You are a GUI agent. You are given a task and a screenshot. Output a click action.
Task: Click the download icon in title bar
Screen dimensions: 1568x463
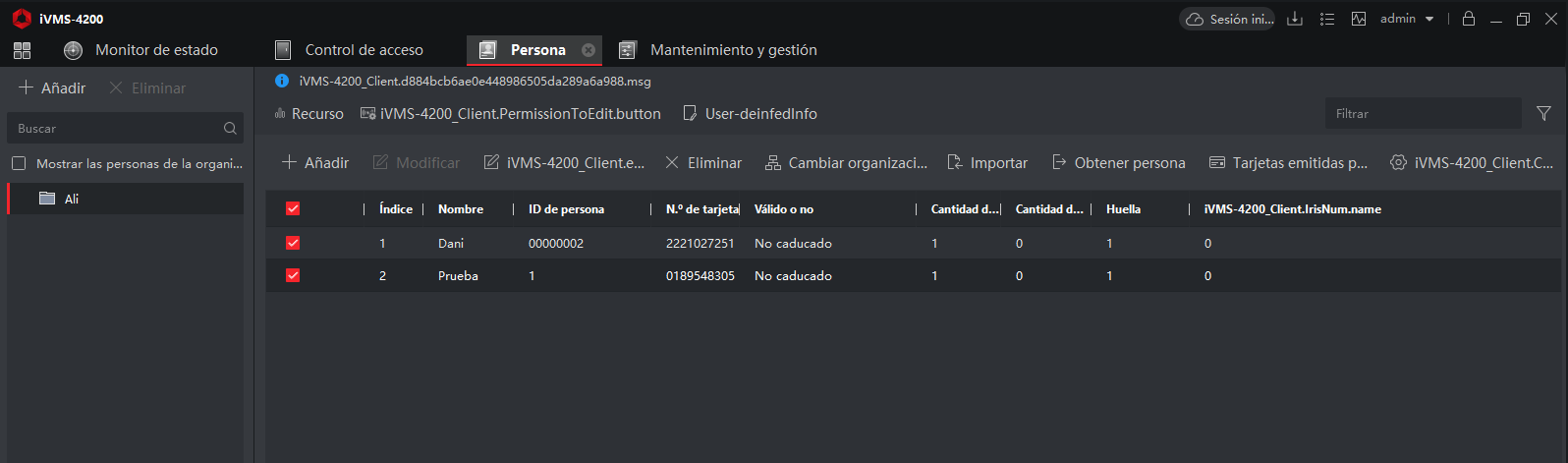(1295, 19)
